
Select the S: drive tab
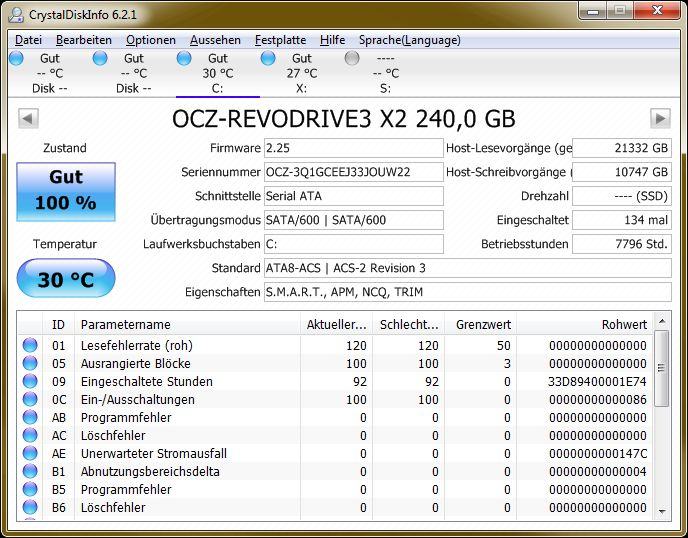pos(385,73)
